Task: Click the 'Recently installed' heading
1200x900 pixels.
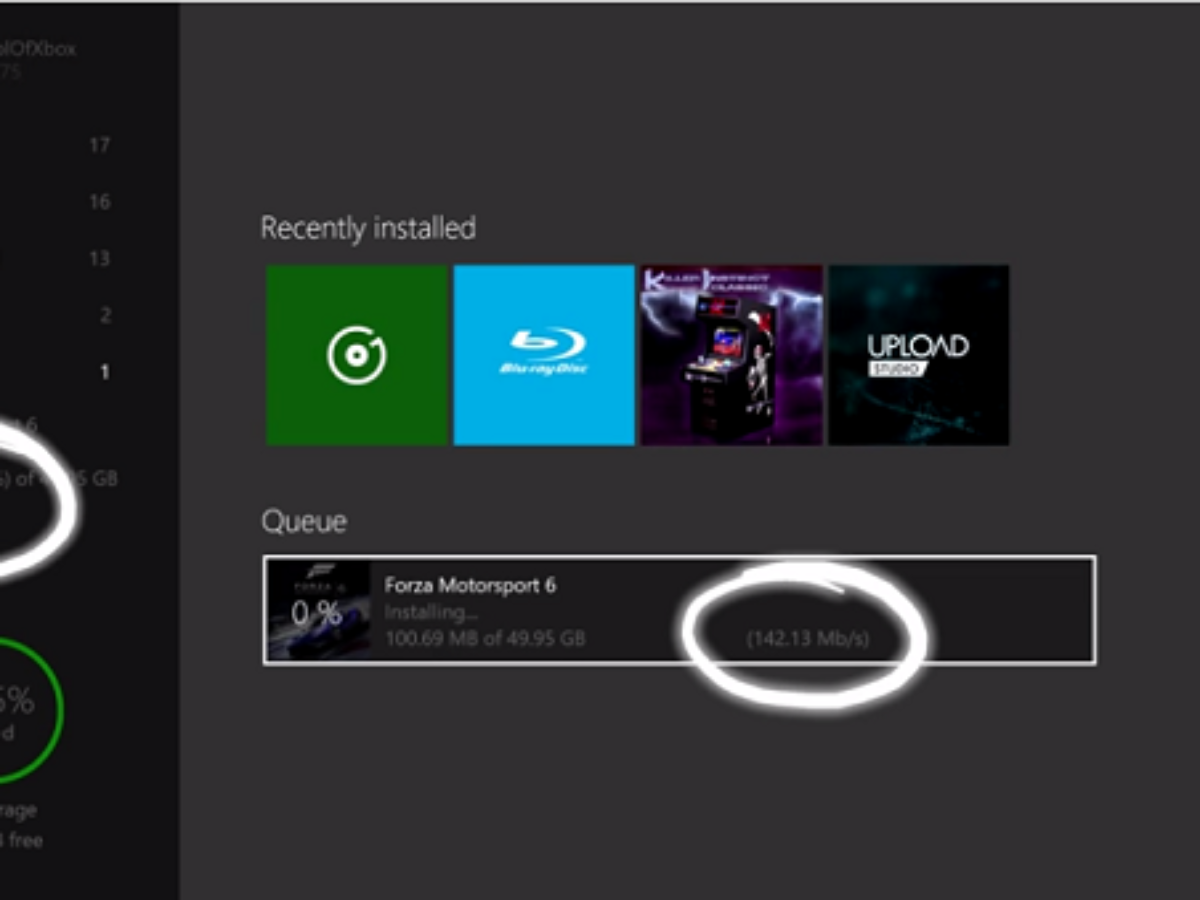Action: 368,228
